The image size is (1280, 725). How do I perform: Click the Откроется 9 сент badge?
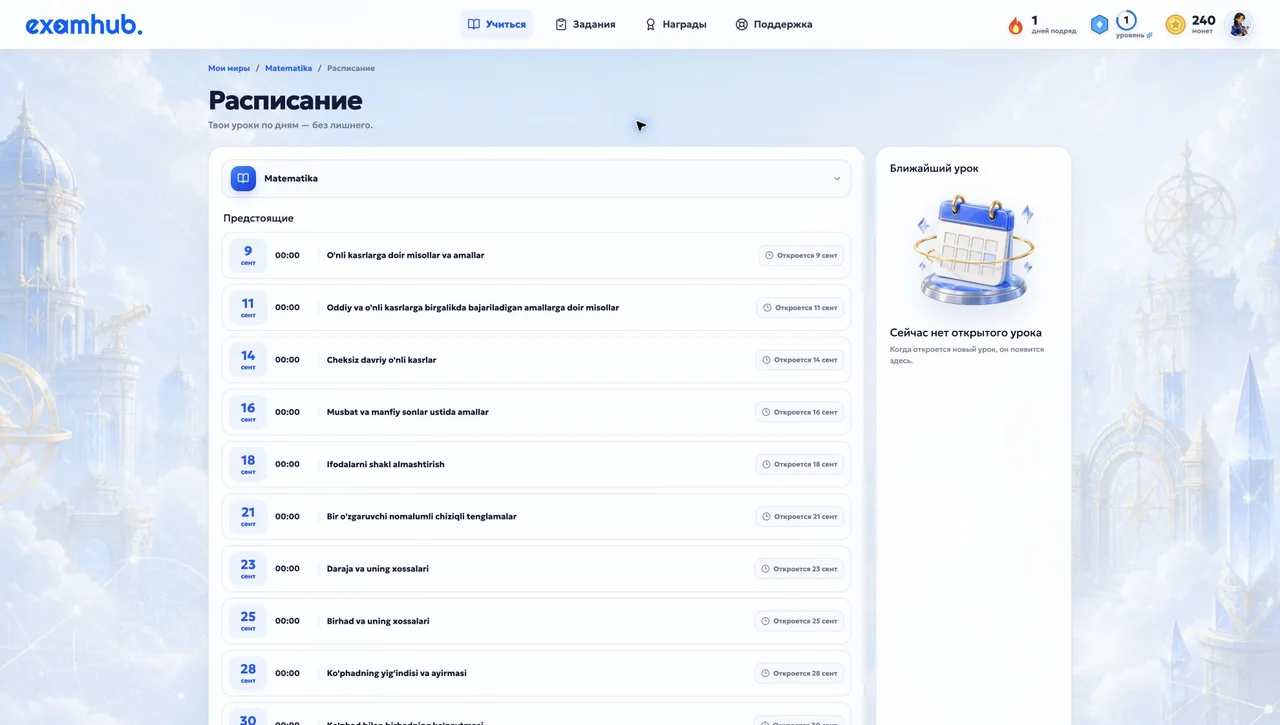(800, 255)
